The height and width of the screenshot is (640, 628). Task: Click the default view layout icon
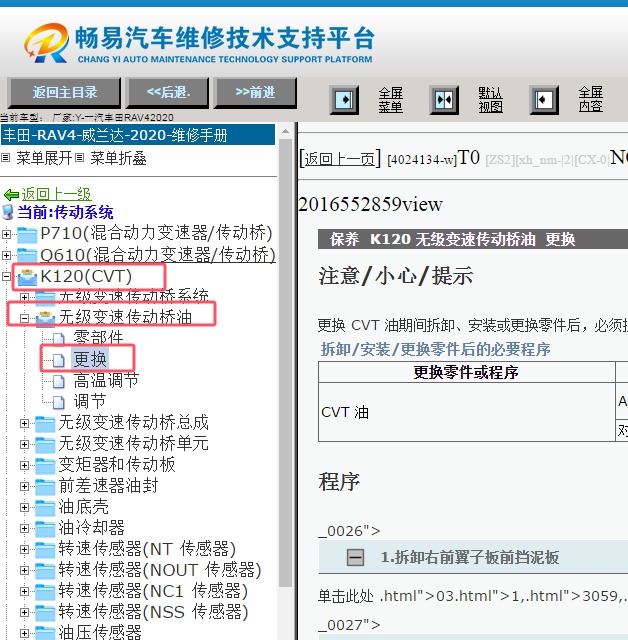(x=444, y=100)
